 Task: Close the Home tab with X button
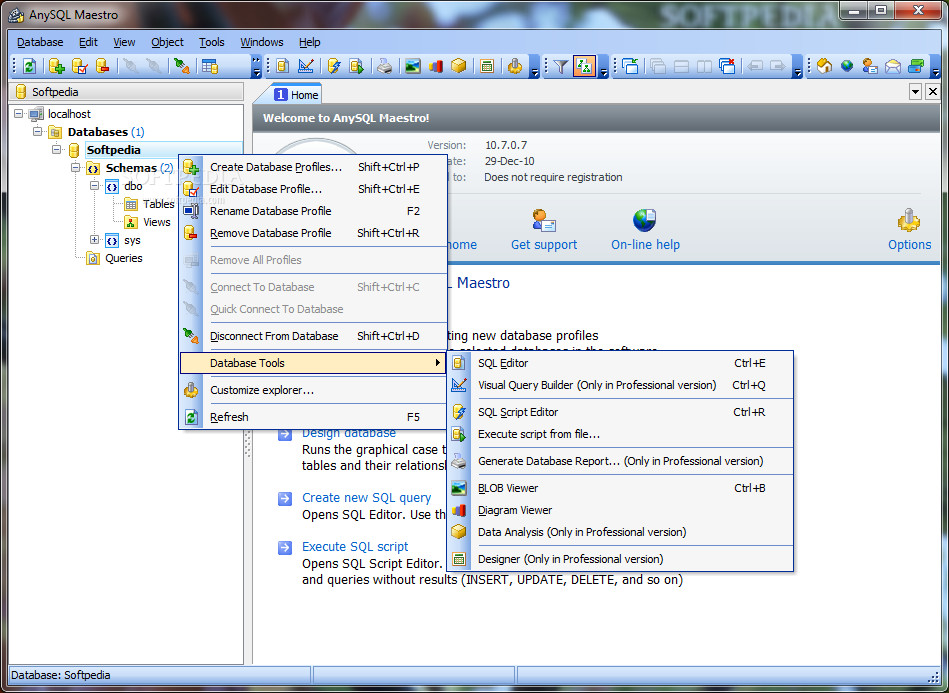point(933,92)
